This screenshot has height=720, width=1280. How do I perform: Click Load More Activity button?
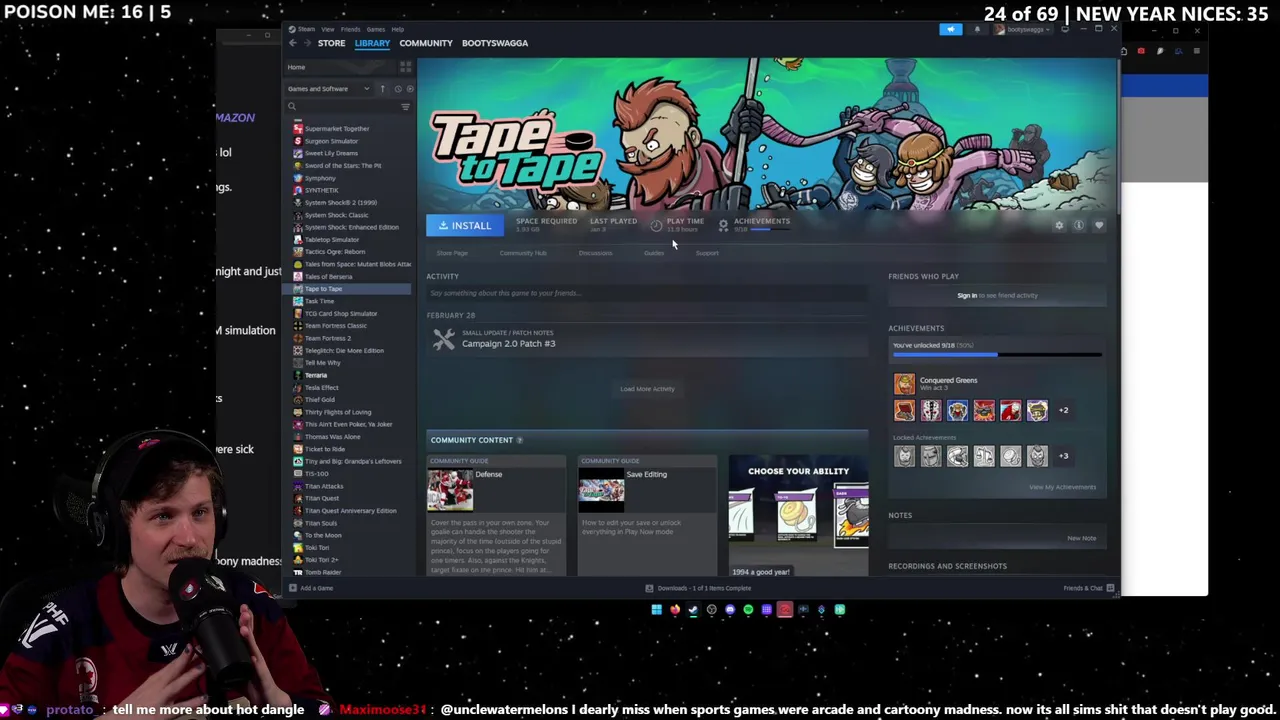pos(647,389)
